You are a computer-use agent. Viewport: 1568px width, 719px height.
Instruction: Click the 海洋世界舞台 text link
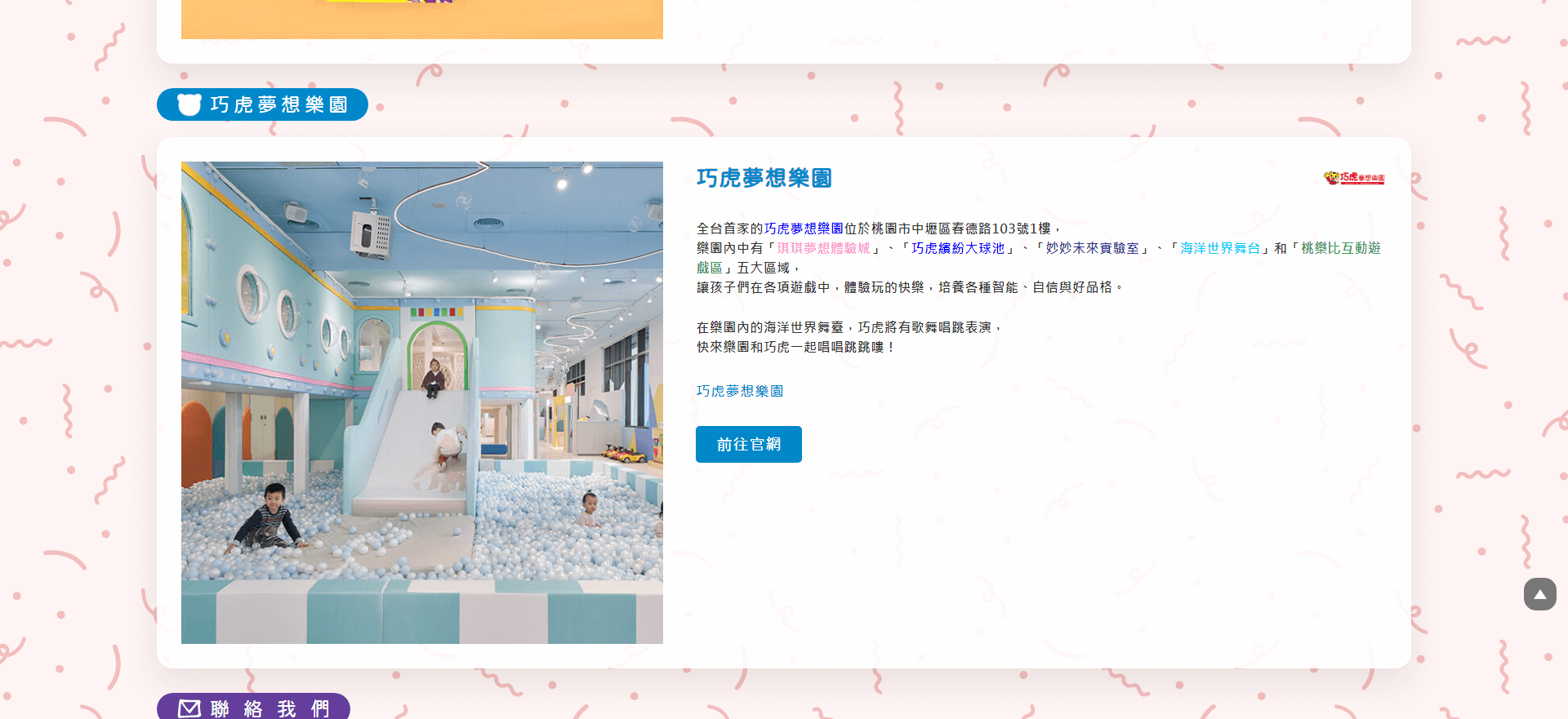click(1221, 248)
